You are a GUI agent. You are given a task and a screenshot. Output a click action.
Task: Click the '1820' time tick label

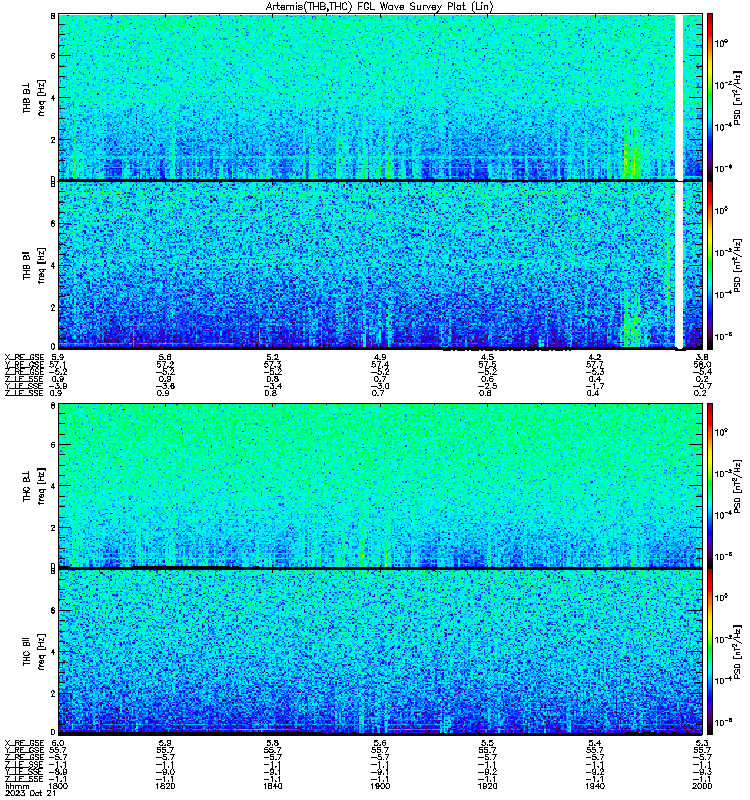pos(165,786)
